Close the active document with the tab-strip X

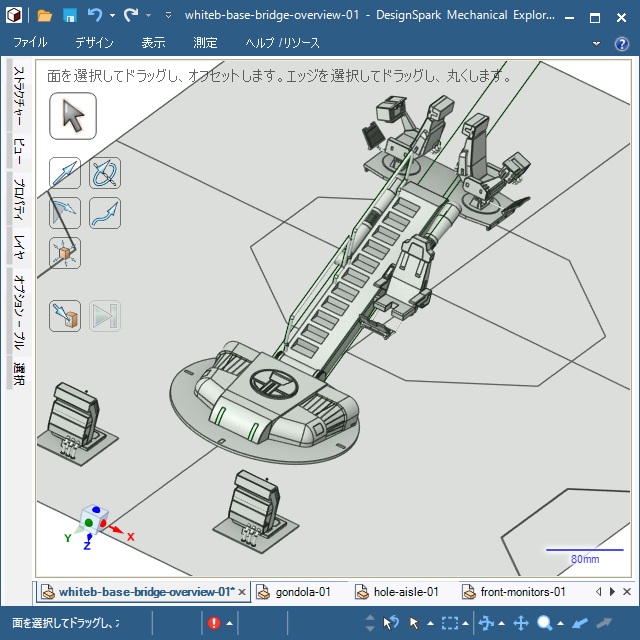pyautogui.click(x=627, y=591)
